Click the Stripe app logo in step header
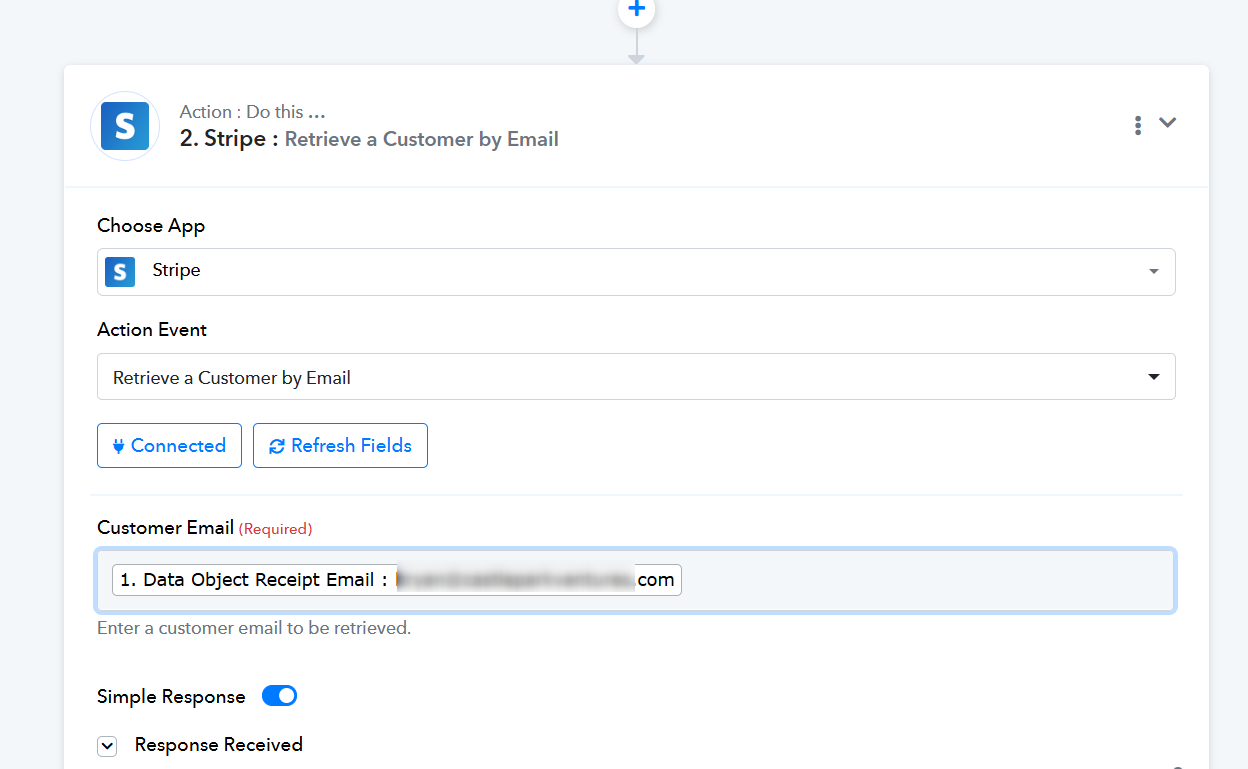 (125, 126)
